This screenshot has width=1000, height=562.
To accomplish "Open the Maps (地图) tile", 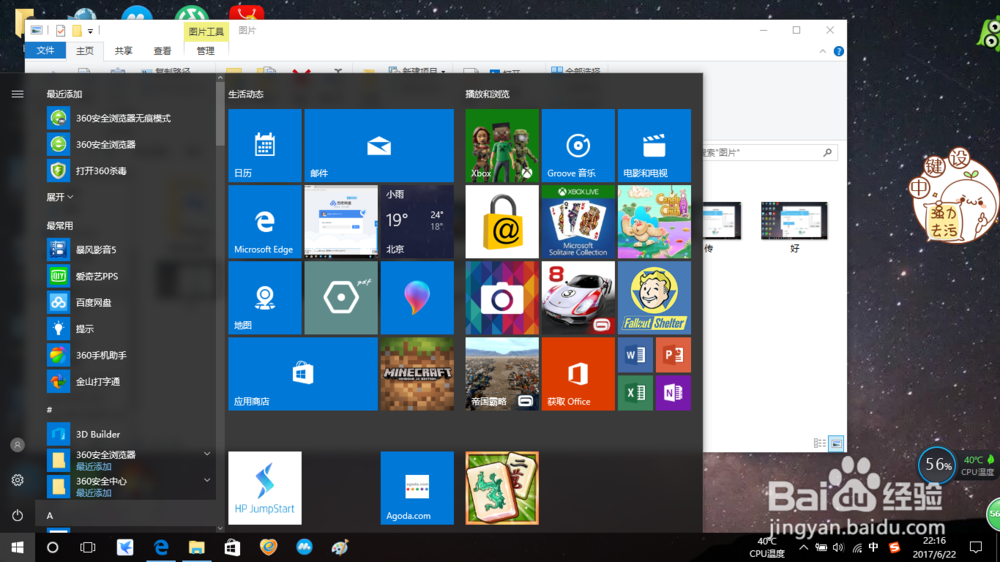I will click(265, 298).
